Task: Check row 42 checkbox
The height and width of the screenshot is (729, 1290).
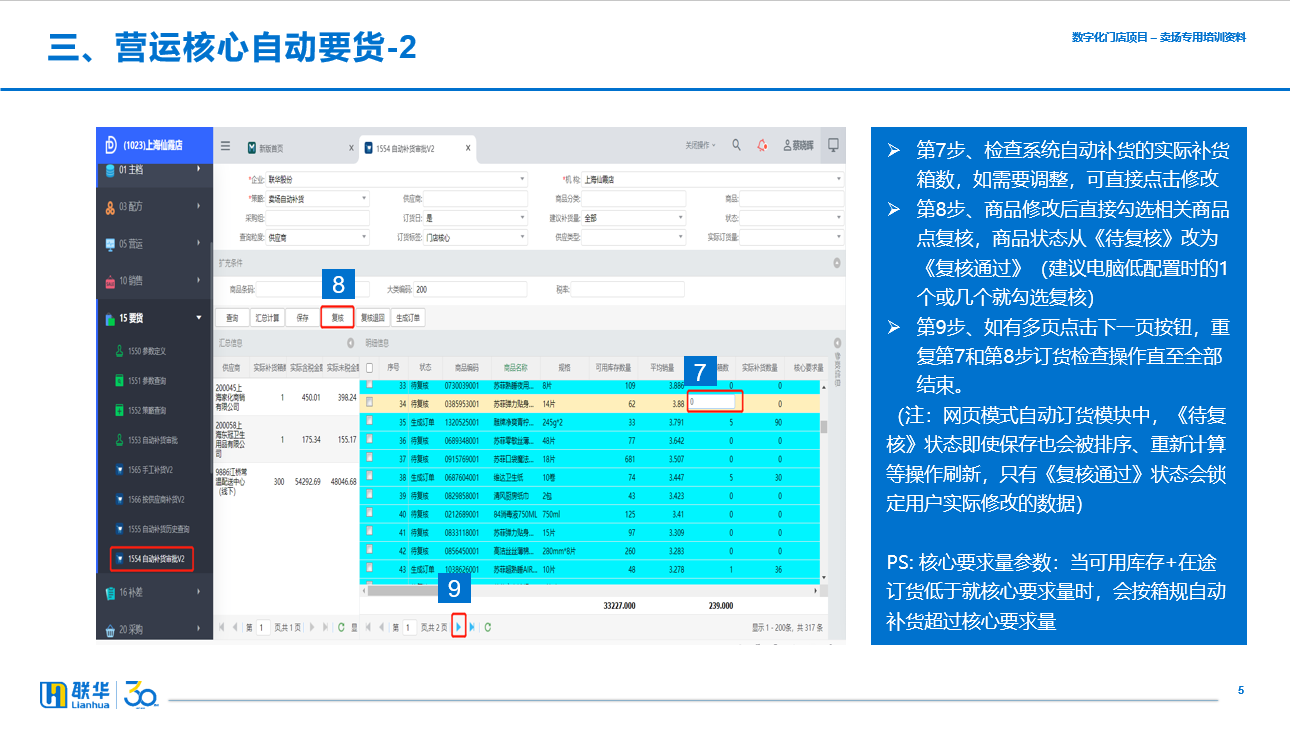Action: point(369,550)
